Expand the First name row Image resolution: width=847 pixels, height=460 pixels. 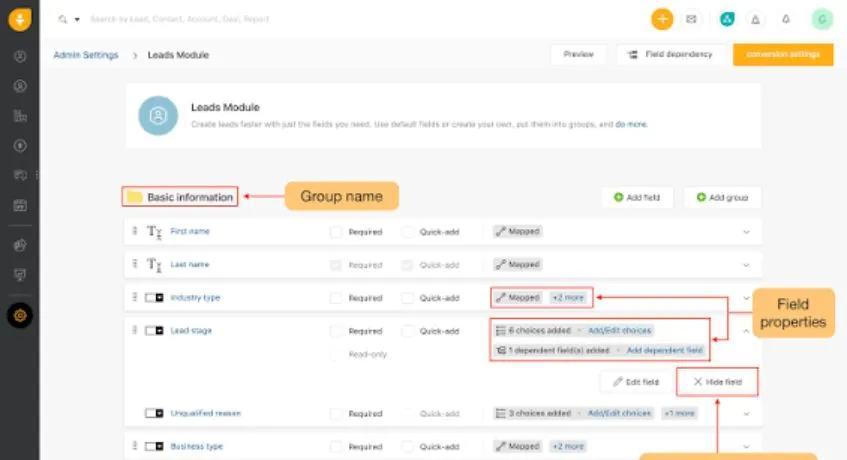(747, 232)
